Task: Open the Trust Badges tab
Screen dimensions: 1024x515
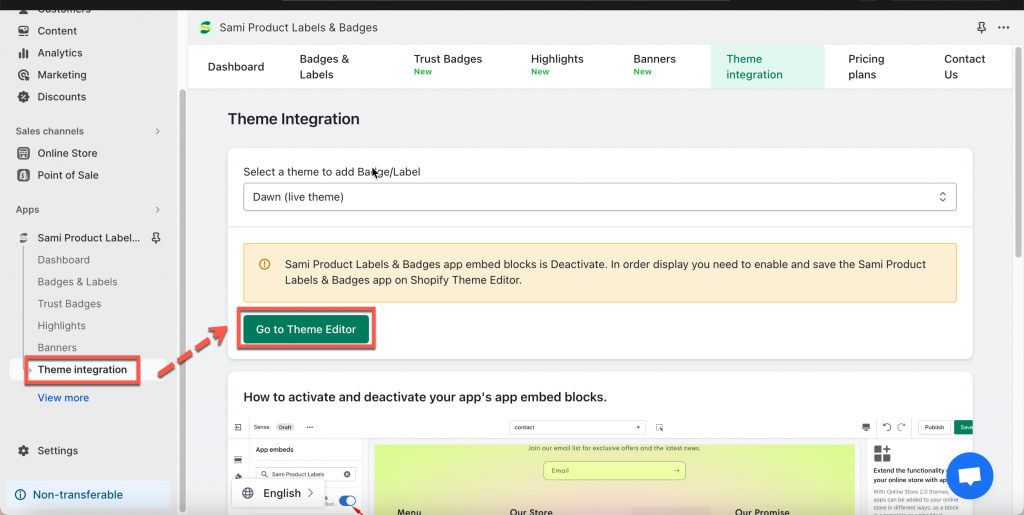Action: click(447, 67)
